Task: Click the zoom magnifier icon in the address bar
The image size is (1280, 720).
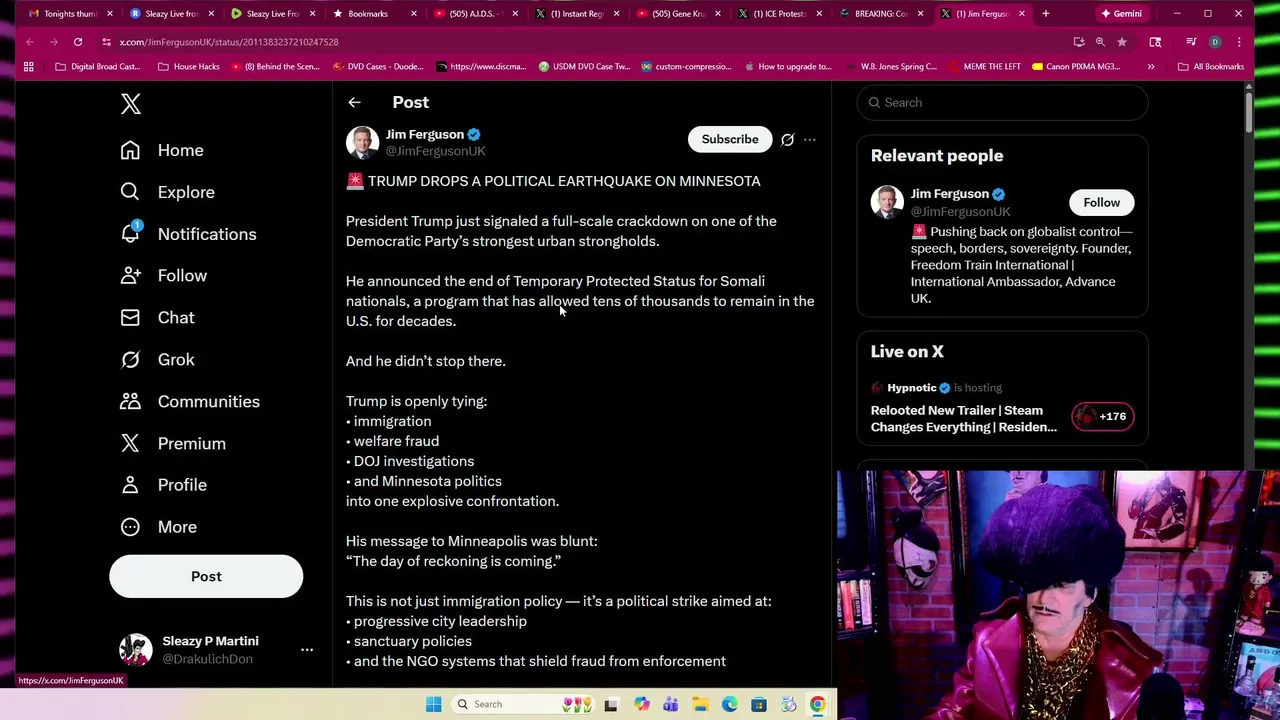Action: click(1100, 42)
